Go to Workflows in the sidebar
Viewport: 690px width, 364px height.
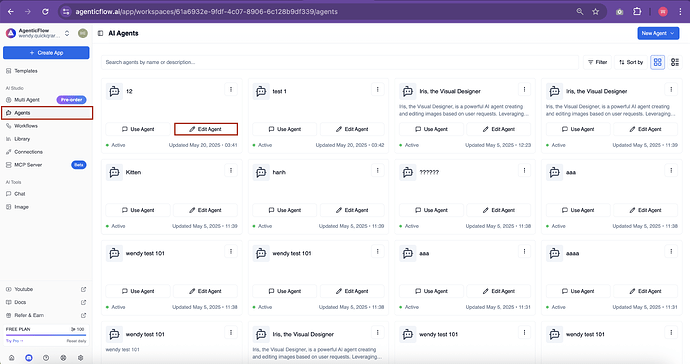(26, 126)
